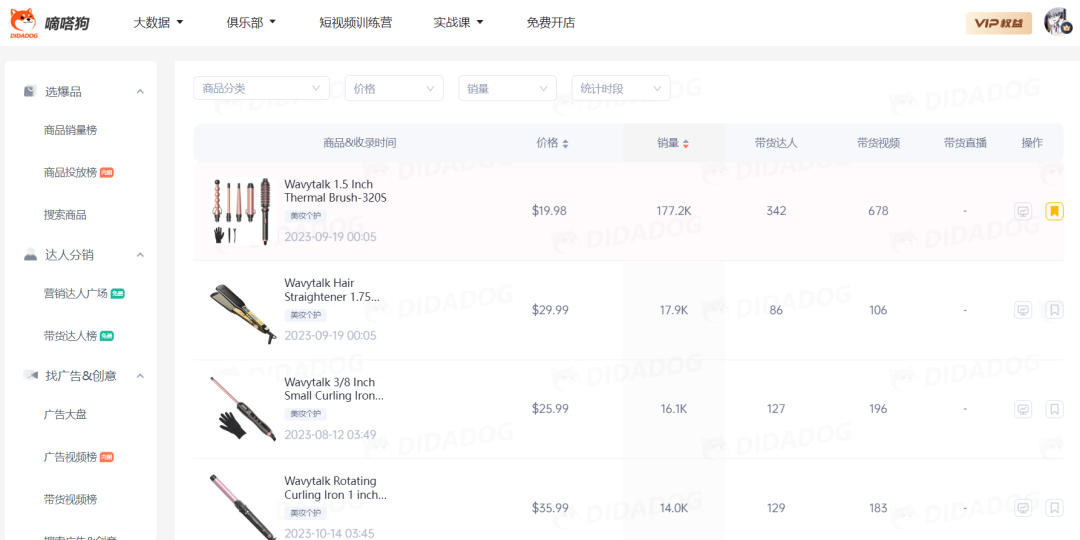Image resolution: width=1080 pixels, height=540 pixels.
Task: Open the user avatar profile
Action: coord(1057,22)
